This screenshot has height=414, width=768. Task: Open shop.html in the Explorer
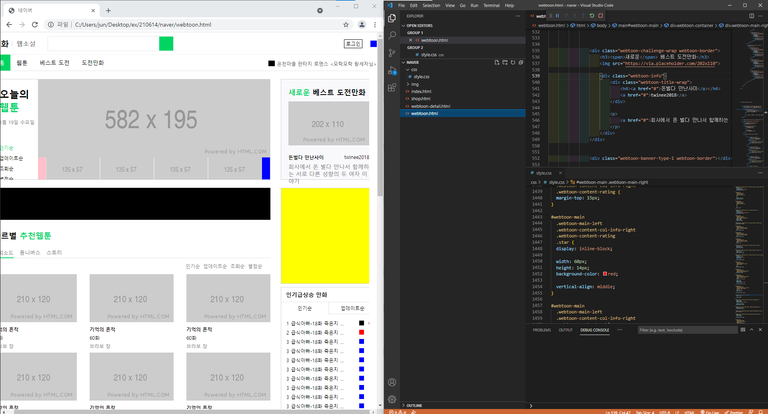click(x=421, y=98)
